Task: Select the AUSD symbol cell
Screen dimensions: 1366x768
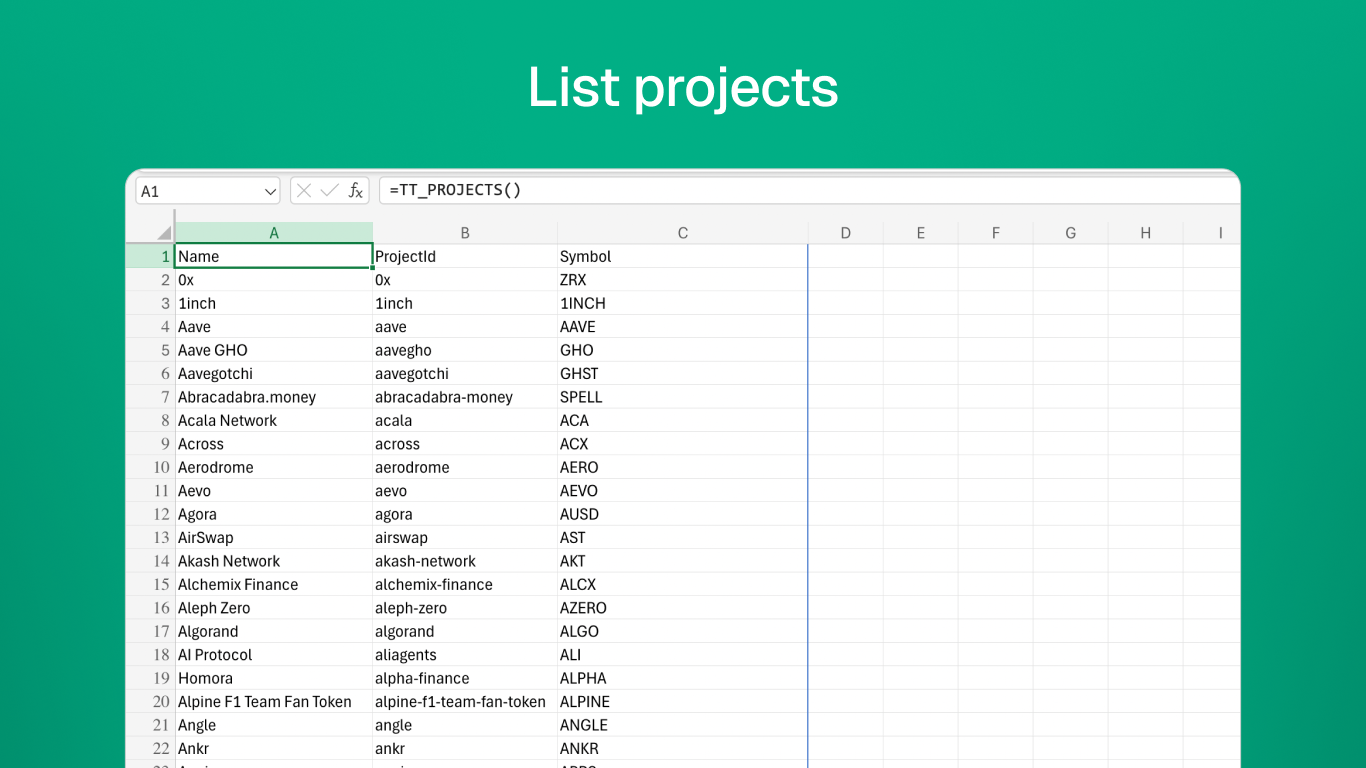Action: 683,514
